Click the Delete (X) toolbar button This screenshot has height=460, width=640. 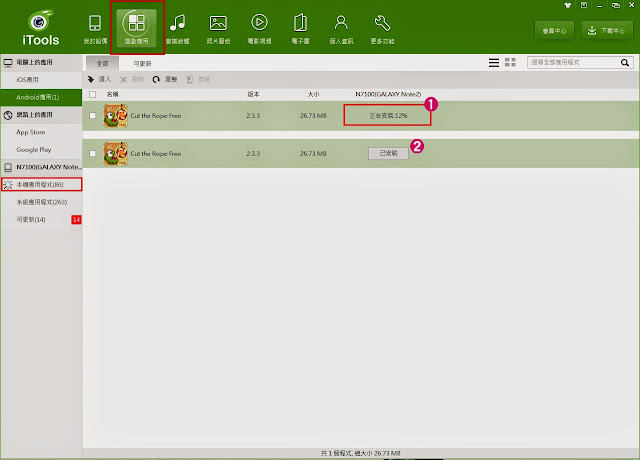(x=132, y=79)
